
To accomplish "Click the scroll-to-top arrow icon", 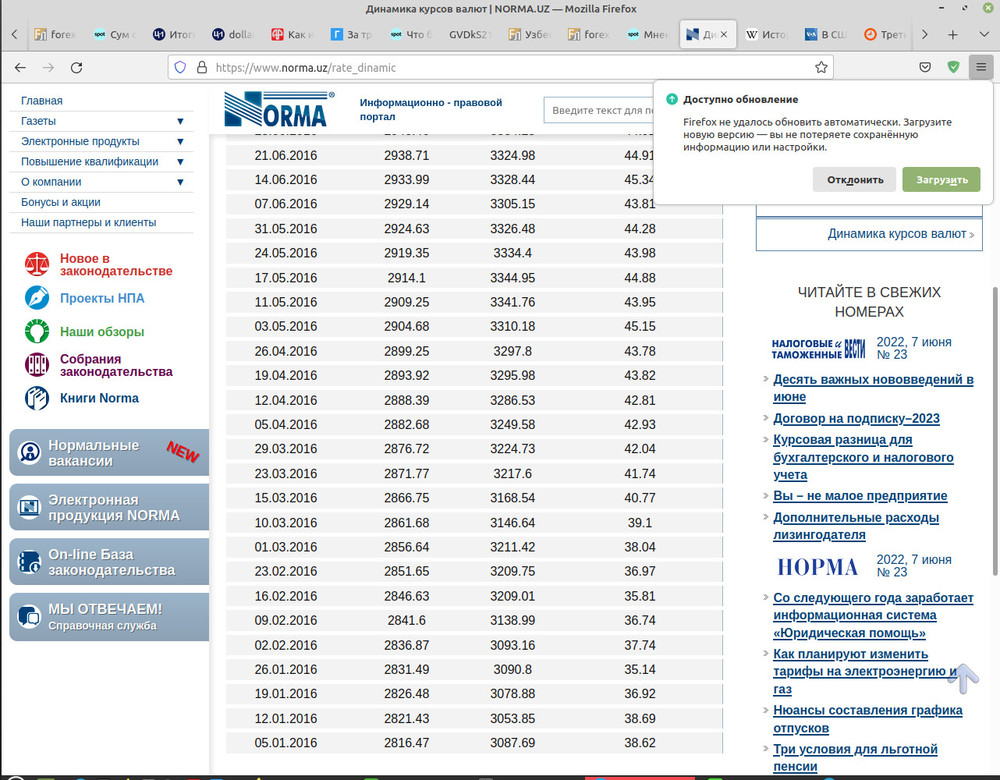I will pos(964,678).
